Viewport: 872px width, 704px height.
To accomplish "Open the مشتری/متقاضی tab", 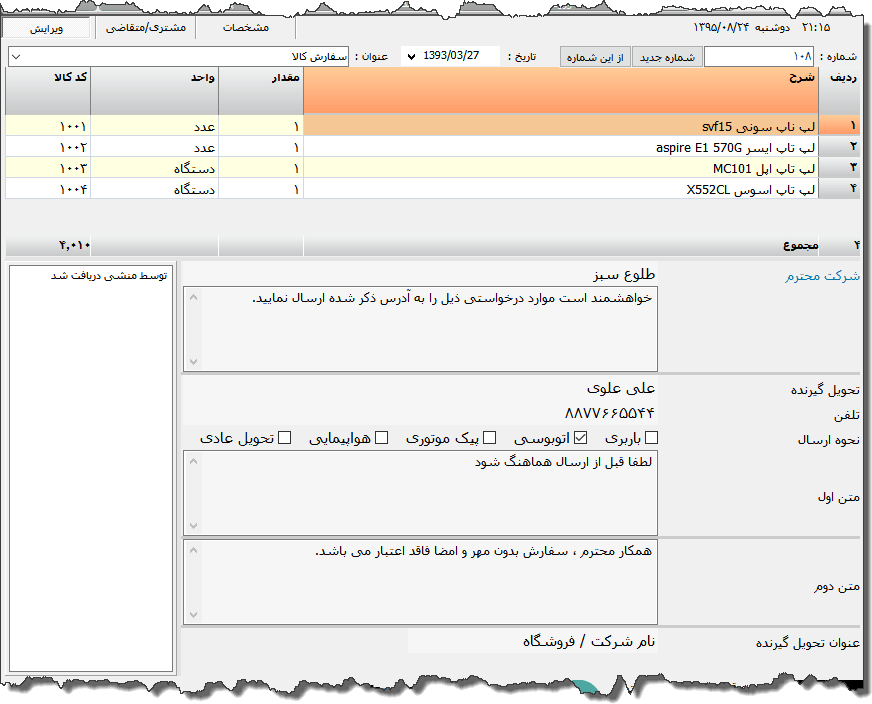I will click(145, 28).
